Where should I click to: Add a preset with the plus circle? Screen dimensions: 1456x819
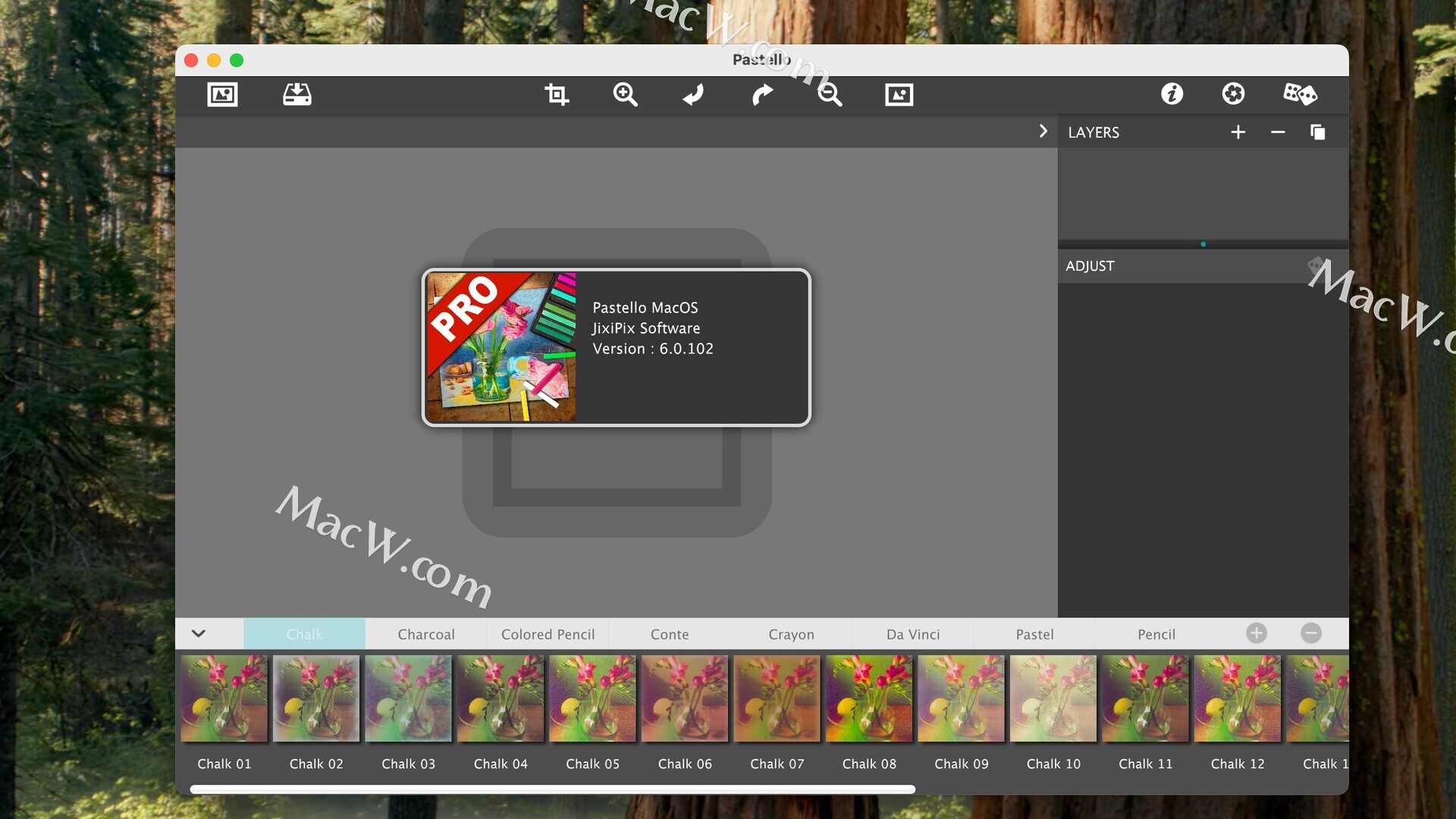click(1257, 633)
